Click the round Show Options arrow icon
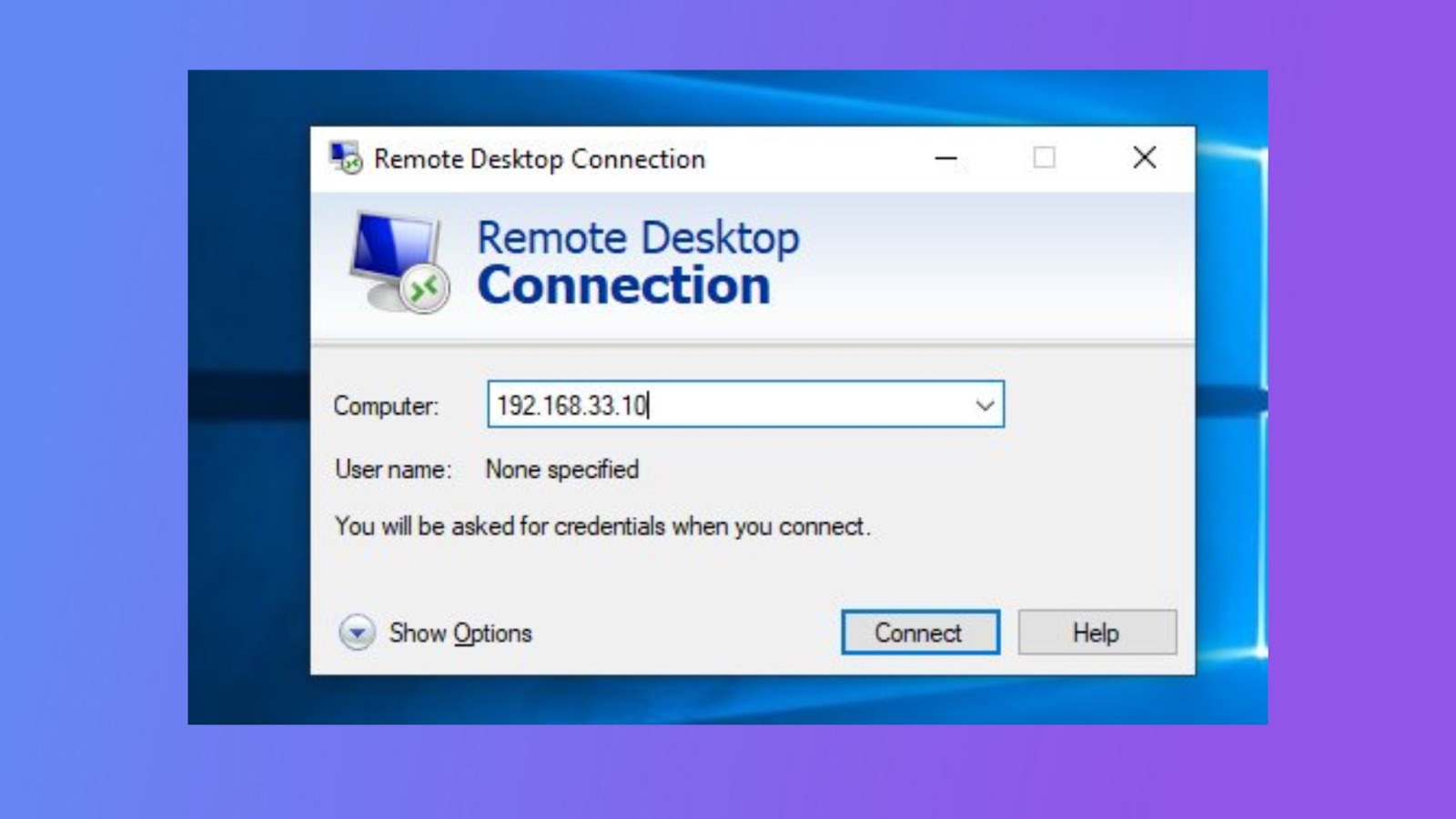 point(357,632)
